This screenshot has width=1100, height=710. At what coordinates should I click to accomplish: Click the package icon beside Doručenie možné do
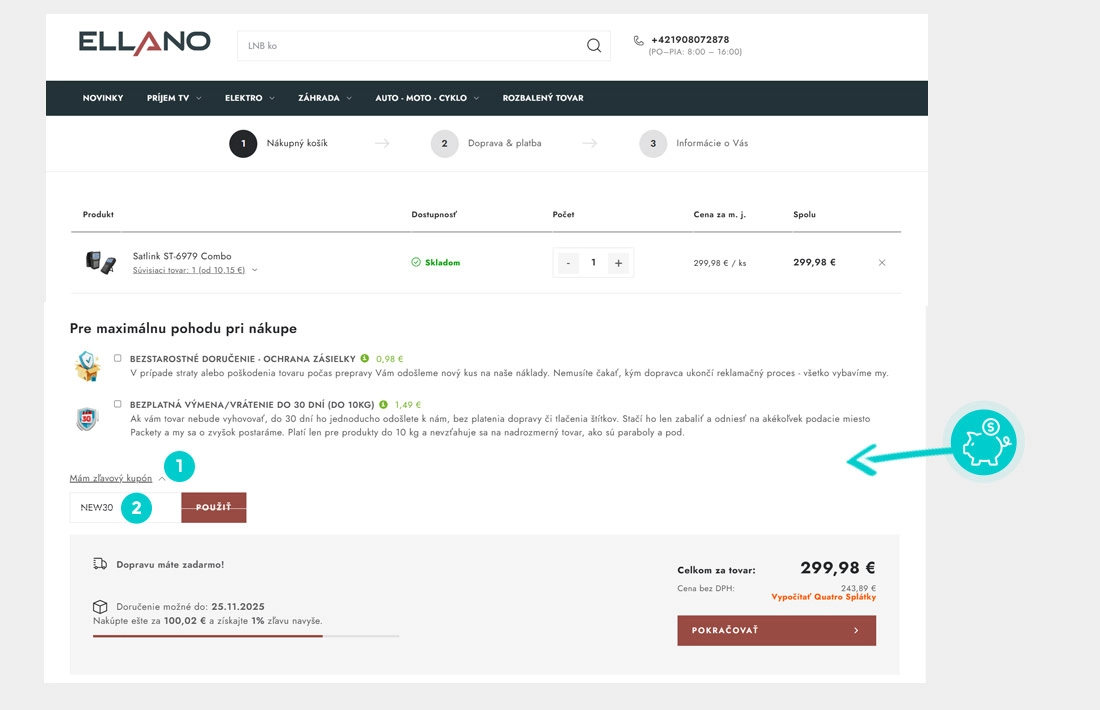[100, 606]
